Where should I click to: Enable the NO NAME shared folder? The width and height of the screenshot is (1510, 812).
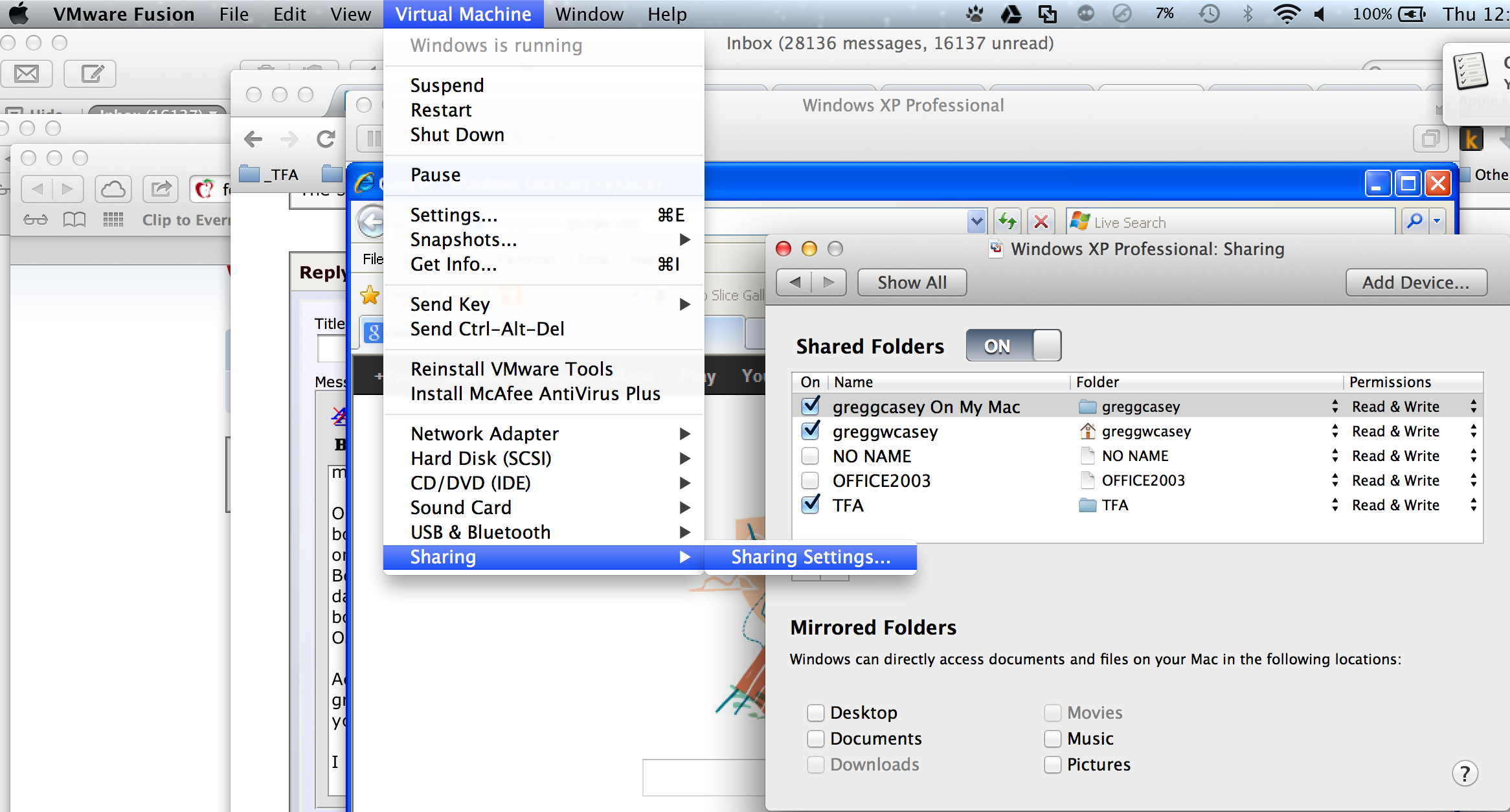[x=810, y=456]
